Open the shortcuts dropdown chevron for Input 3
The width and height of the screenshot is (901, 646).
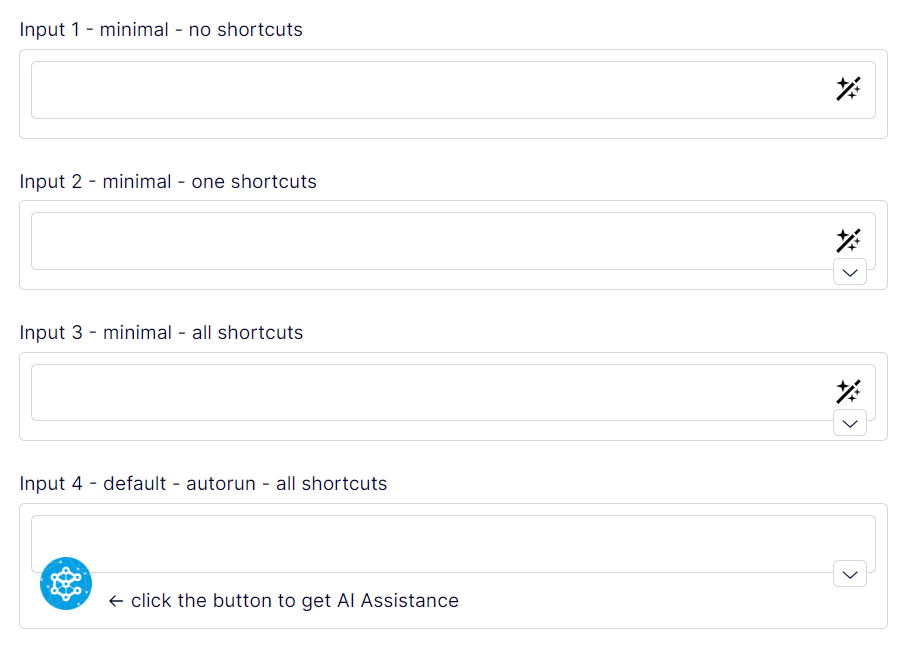tap(850, 424)
